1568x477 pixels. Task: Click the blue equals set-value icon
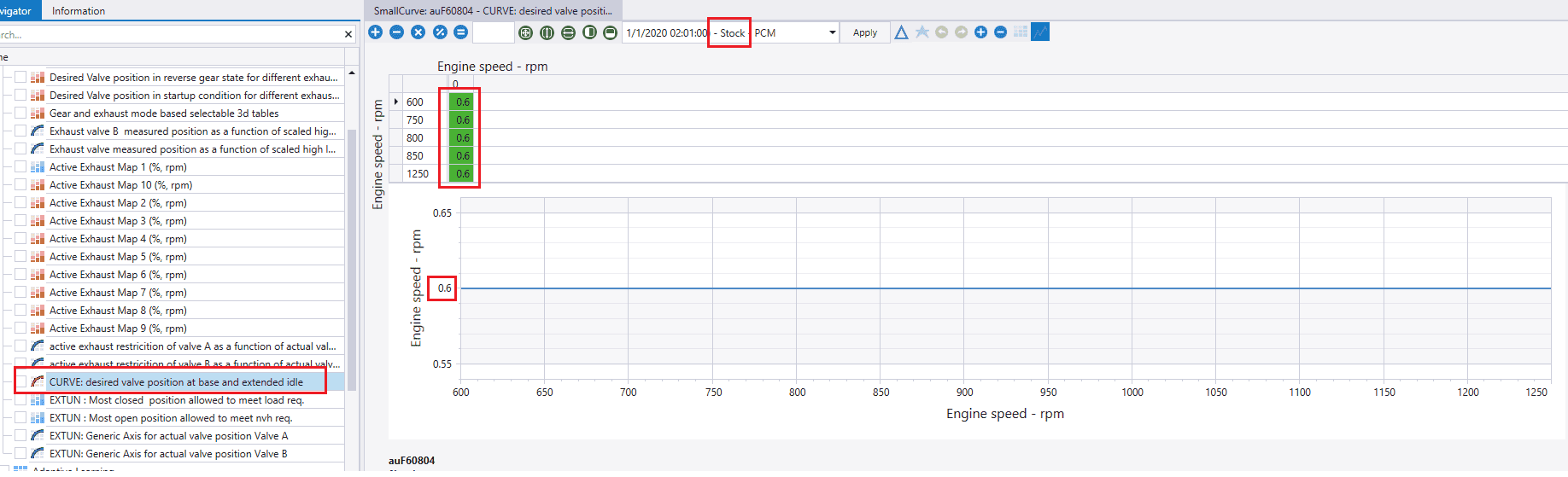[x=460, y=32]
